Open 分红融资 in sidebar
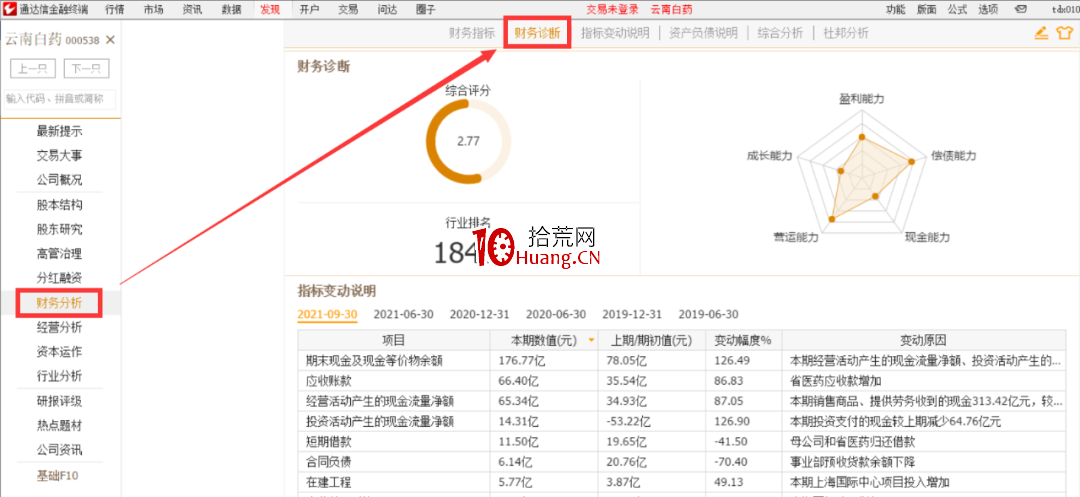The image size is (1080, 497). click(x=60, y=278)
